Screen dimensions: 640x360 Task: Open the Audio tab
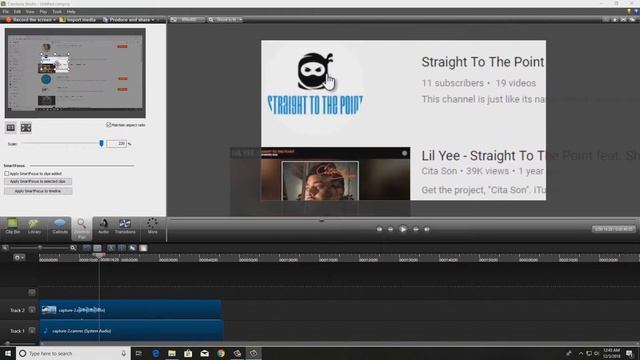pos(103,227)
